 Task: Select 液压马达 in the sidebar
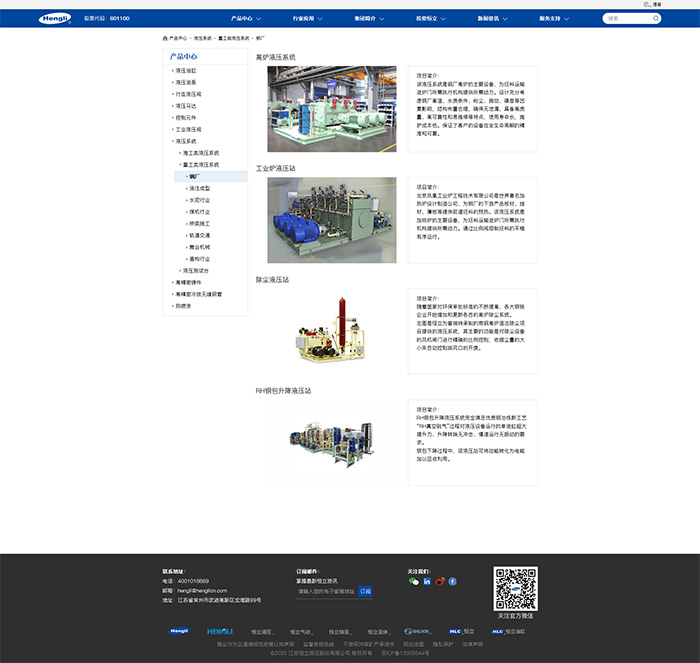coord(184,106)
